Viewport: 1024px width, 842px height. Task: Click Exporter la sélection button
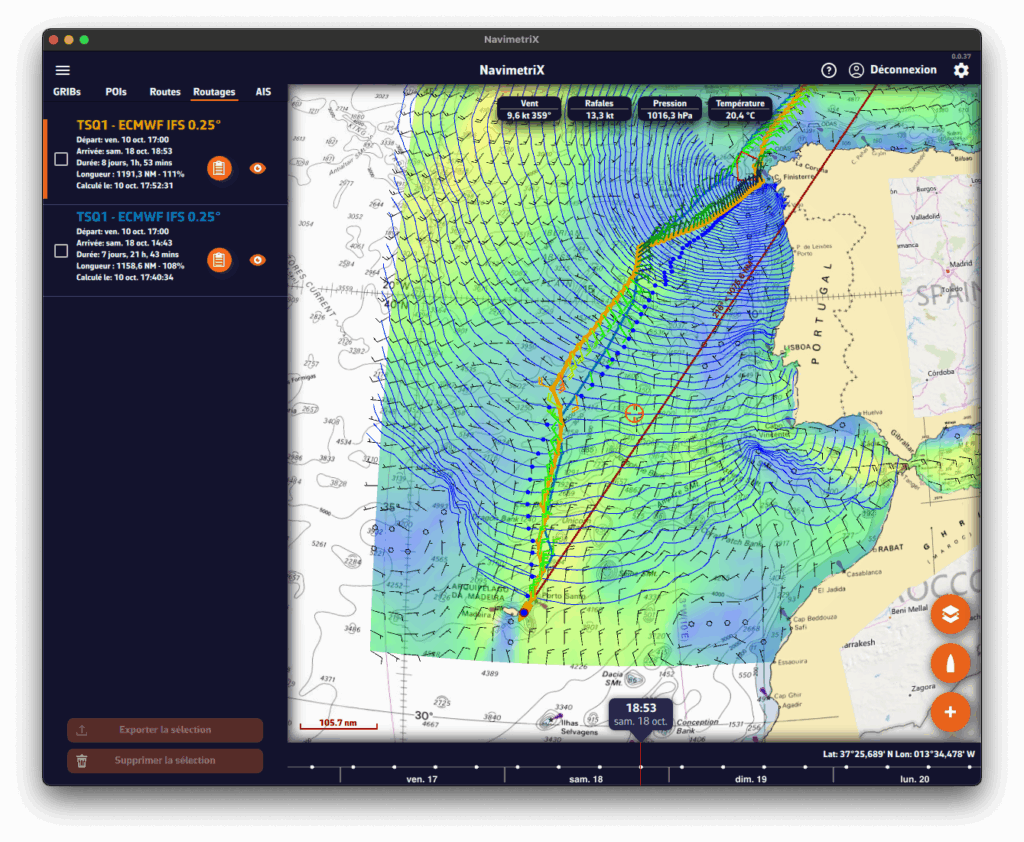click(x=165, y=730)
